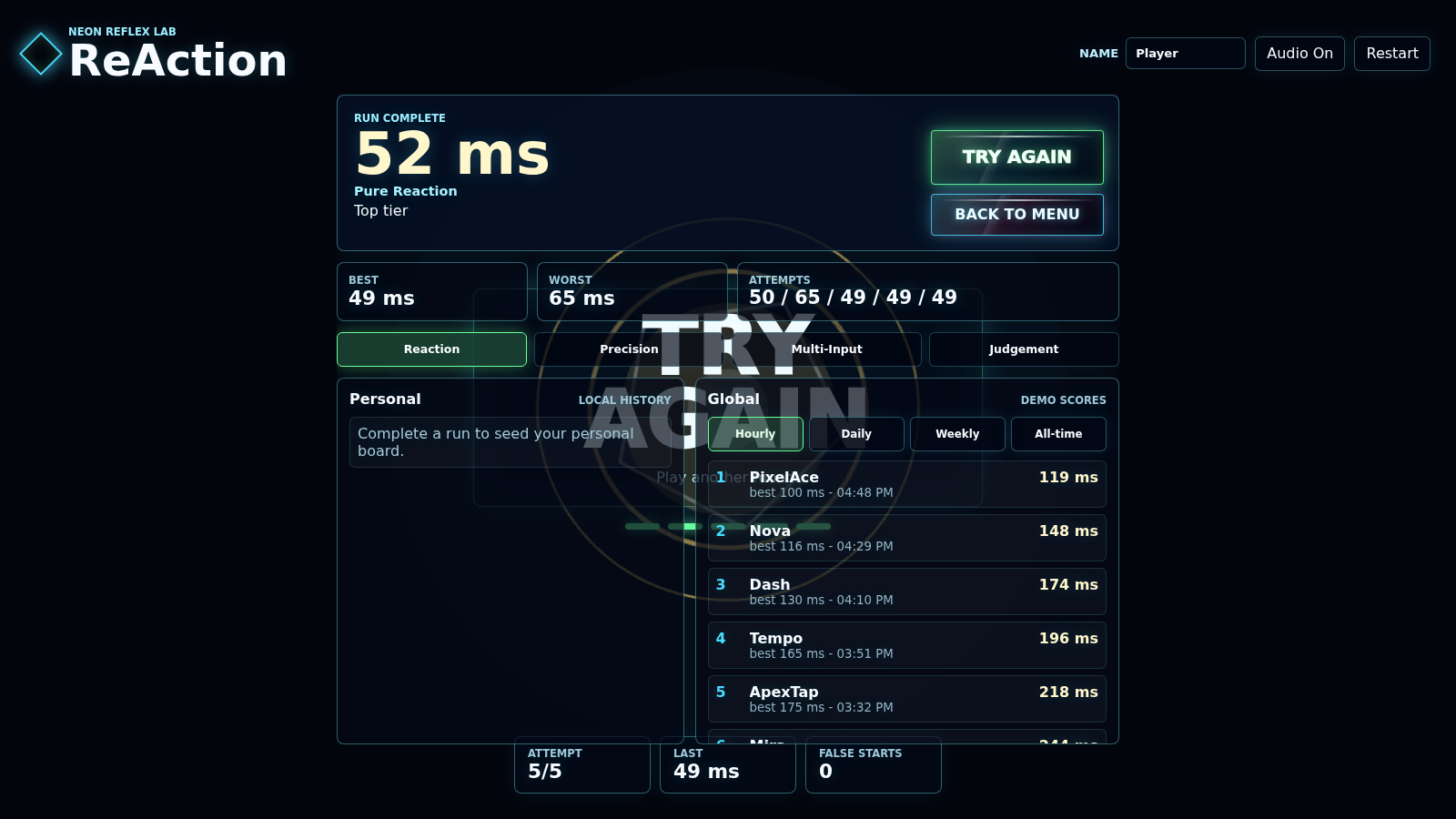Image resolution: width=1456 pixels, height=819 pixels.
Task: Click the LOCAL HISTORY label
Action: pyautogui.click(x=625, y=400)
